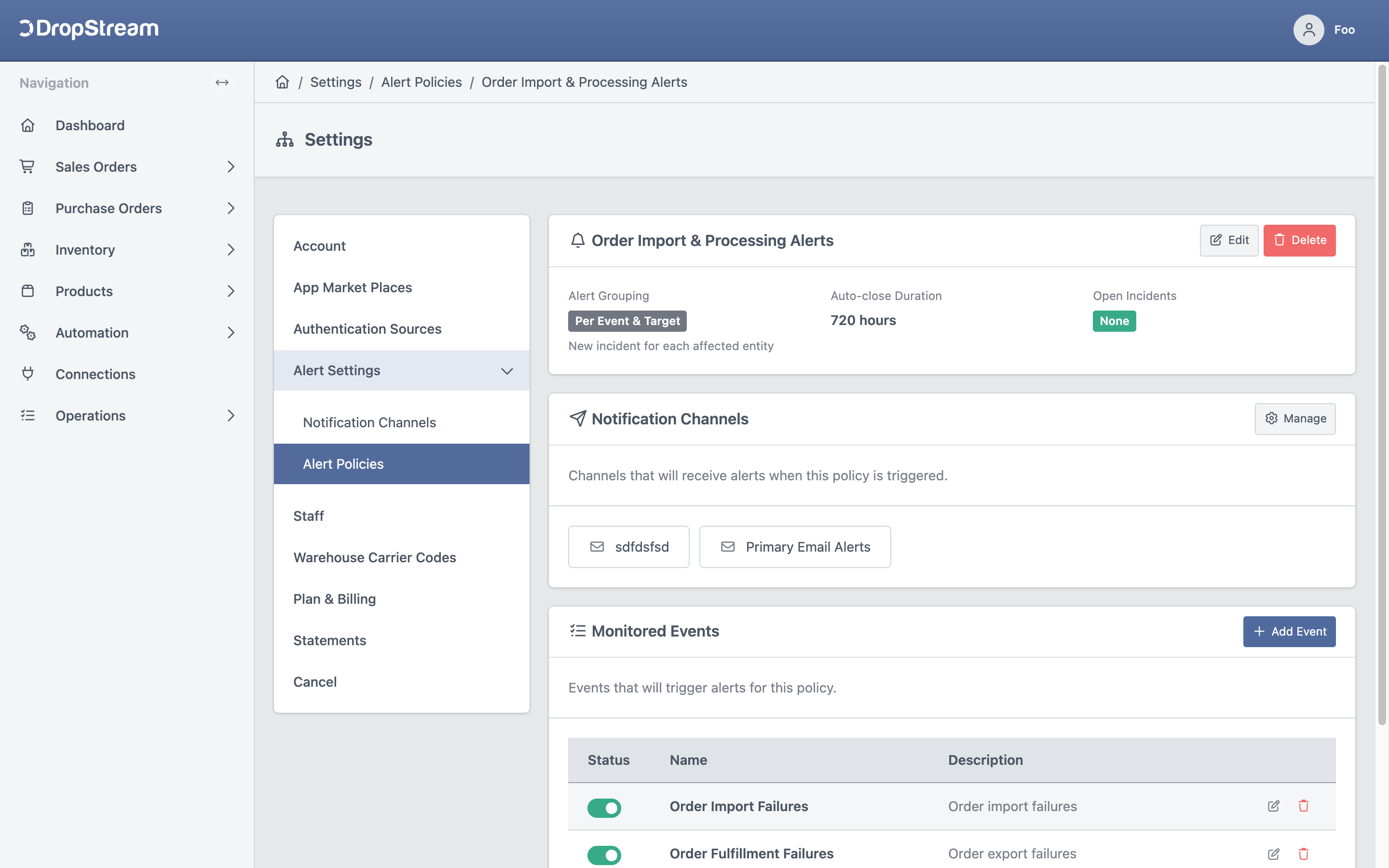Expand the Inventory submenu chevron
1389x868 pixels.
(231, 249)
